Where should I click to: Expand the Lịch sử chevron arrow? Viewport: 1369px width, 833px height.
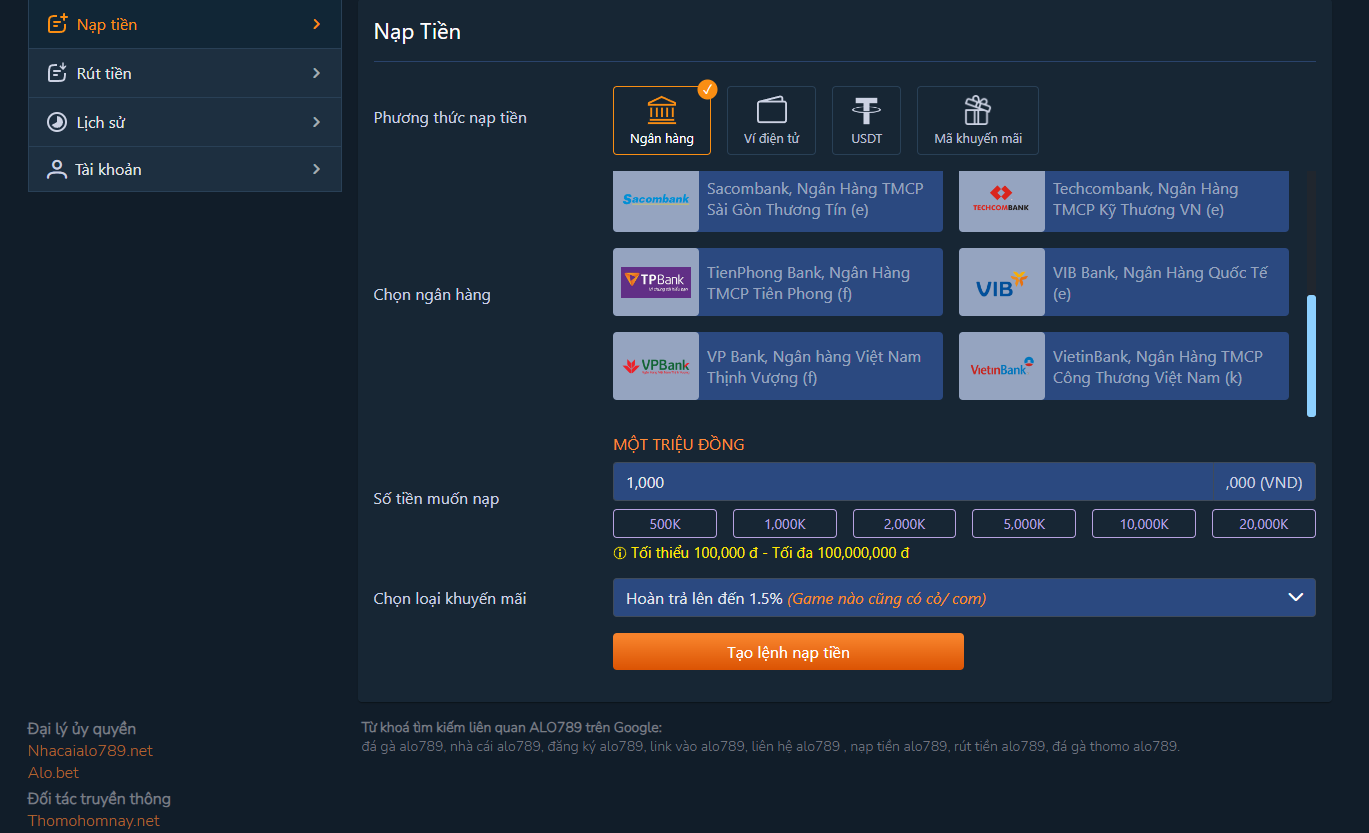(x=316, y=122)
